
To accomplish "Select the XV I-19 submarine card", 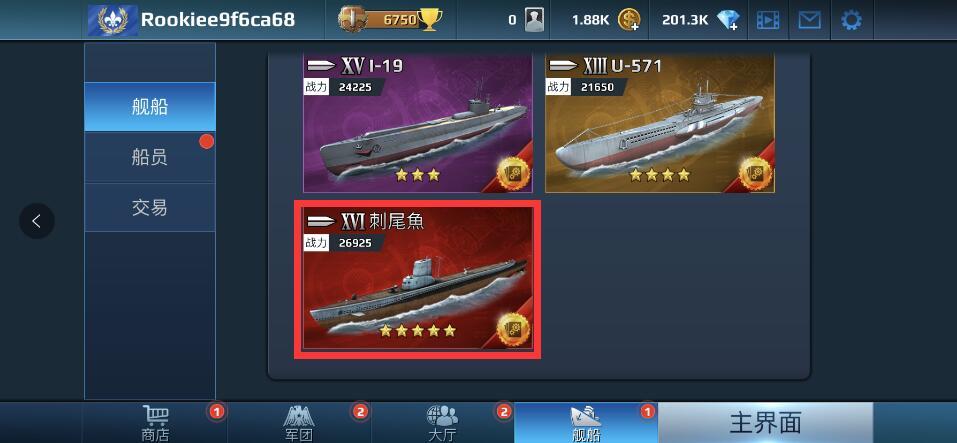I will tap(417, 123).
